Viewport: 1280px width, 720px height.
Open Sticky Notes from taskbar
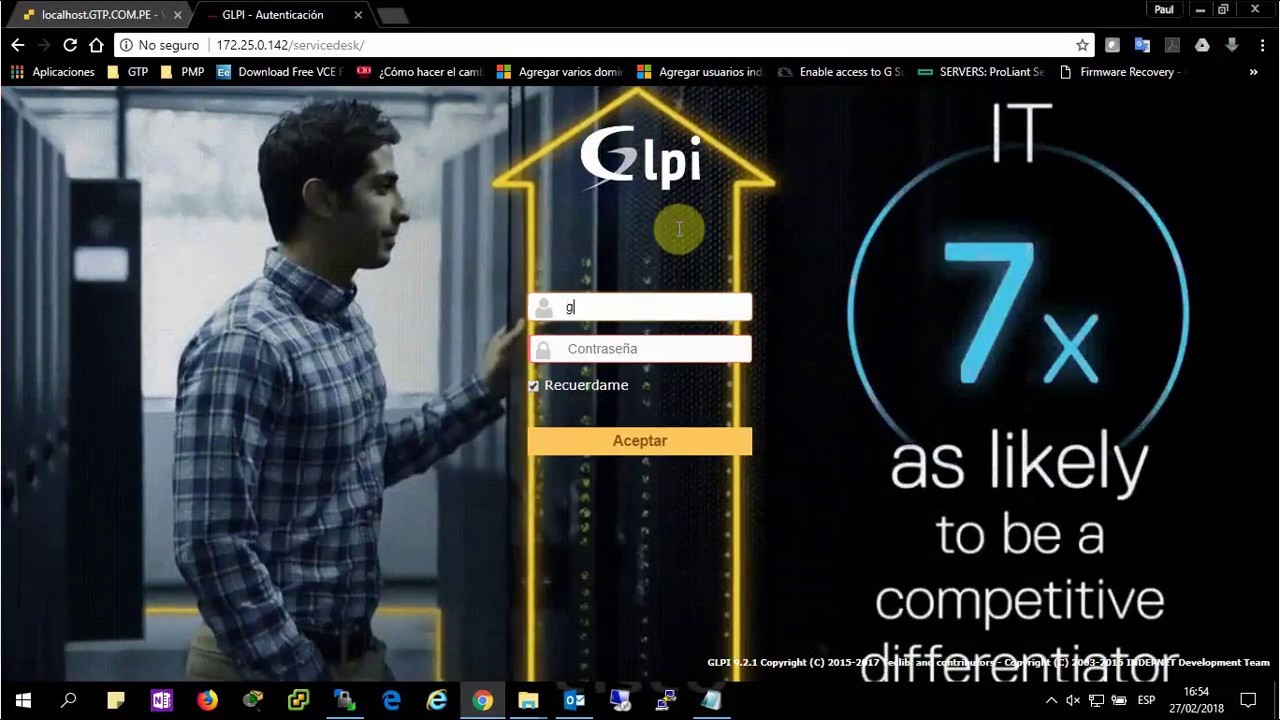pyautogui.click(x=115, y=700)
